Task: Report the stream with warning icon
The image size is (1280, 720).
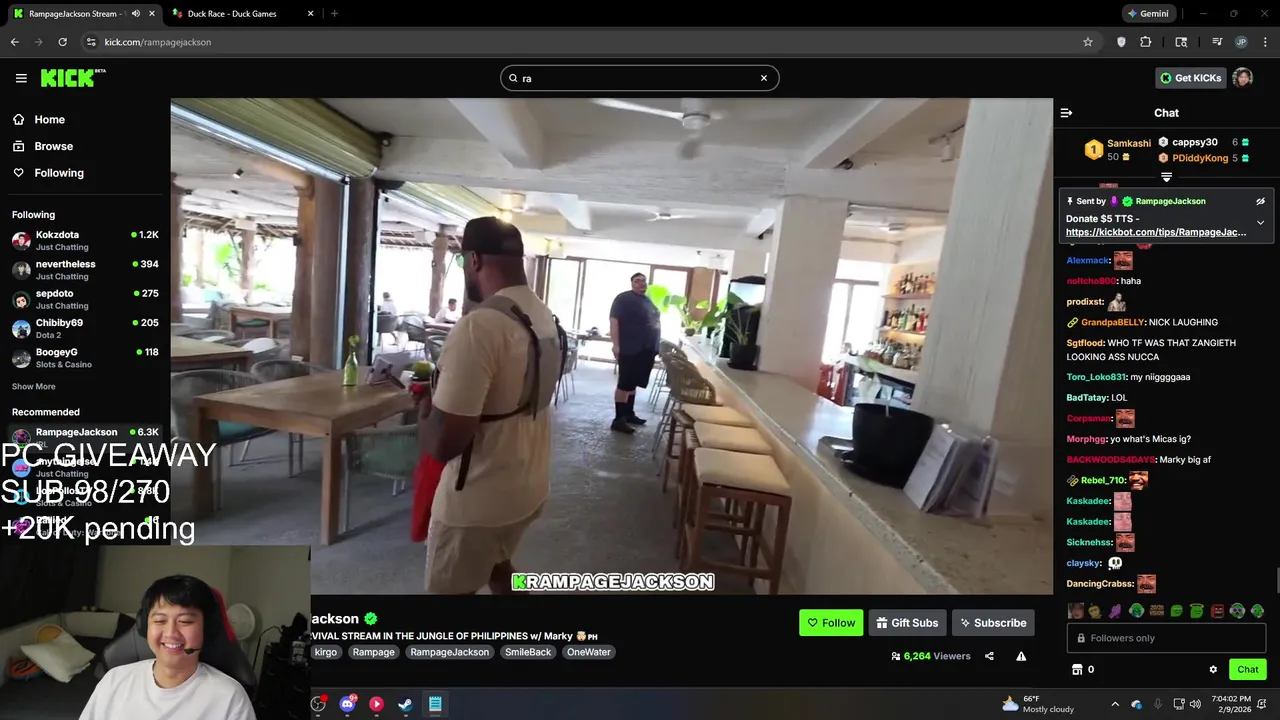Action: (1021, 656)
